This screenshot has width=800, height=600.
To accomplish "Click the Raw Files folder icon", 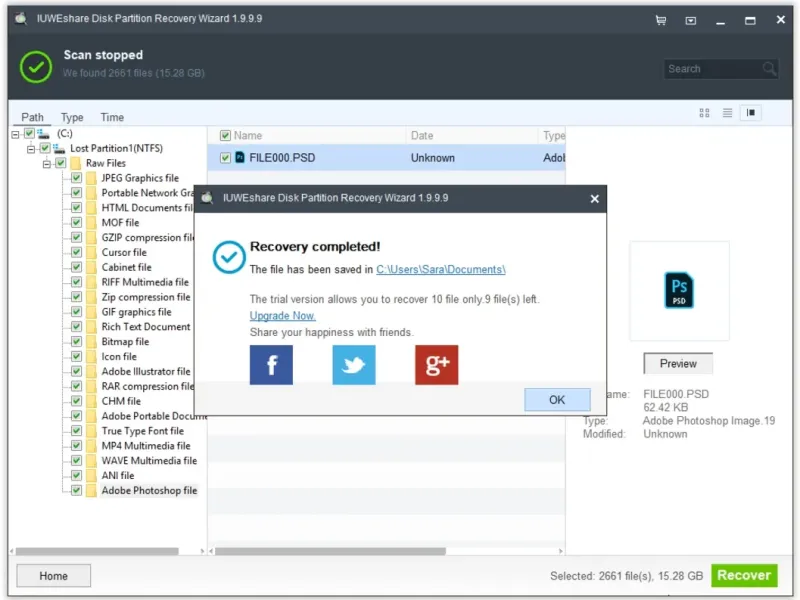I will [76, 163].
